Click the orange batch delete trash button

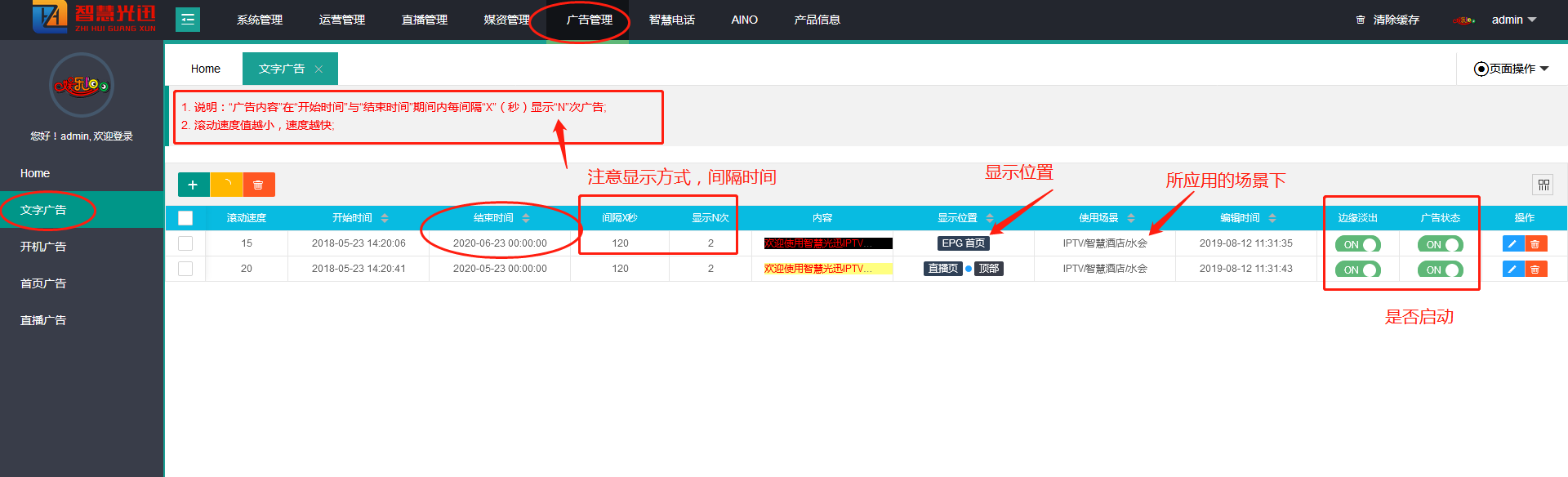click(x=258, y=185)
